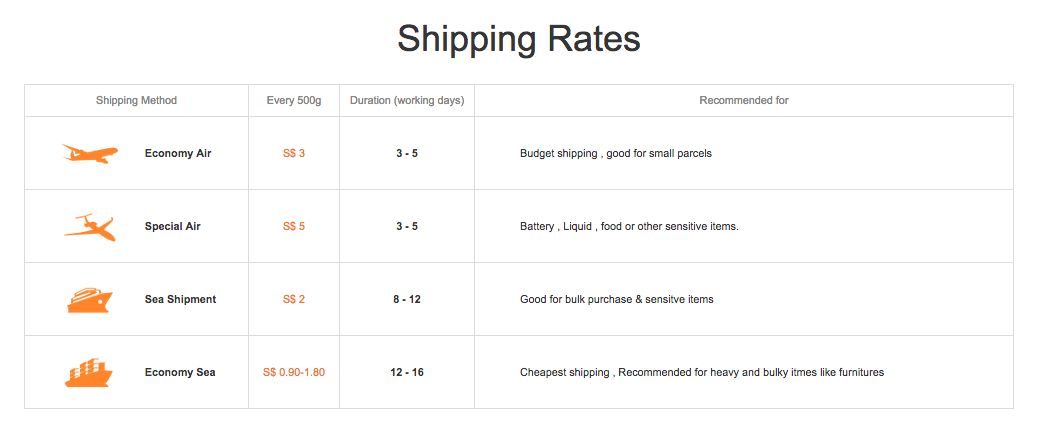Click the Economy Air airplane icon
The height and width of the screenshot is (429, 1038).
(90, 153)
